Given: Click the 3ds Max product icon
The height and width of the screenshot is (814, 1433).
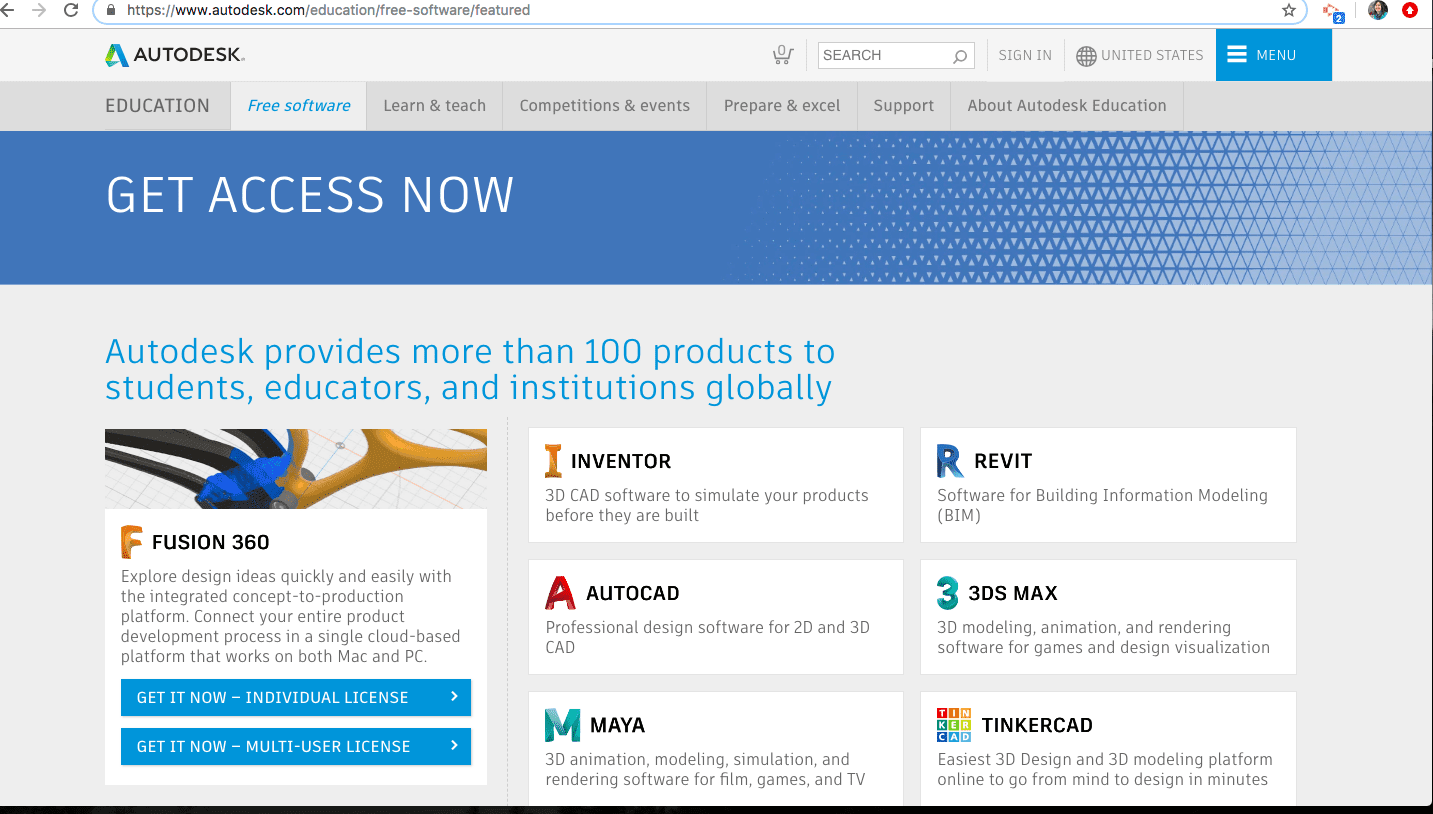Looking at the screenshot, I should pos(947,593).
